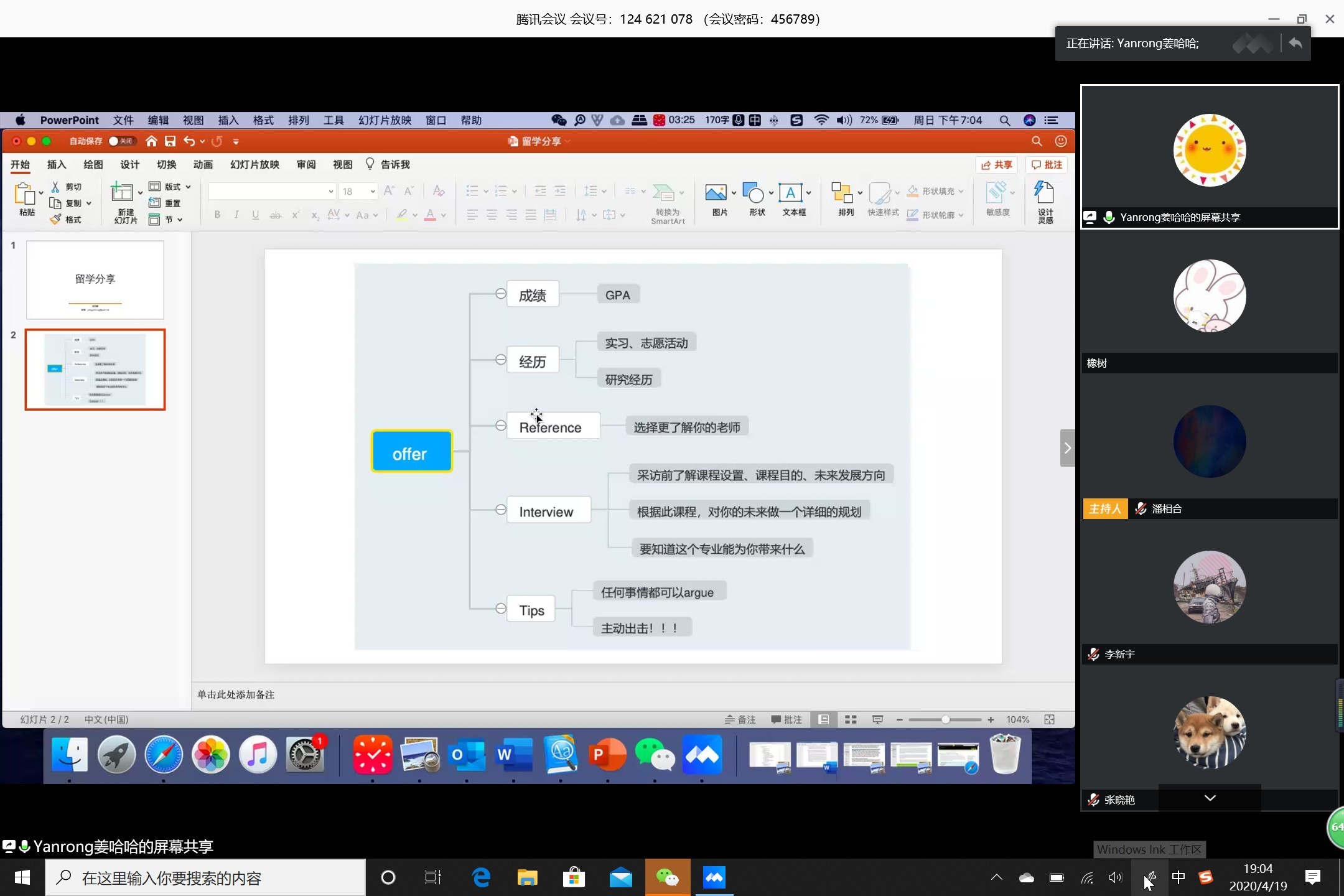Show hidden system tray icons
Viewport: 1344px width, 896px height.
point(996,877)
